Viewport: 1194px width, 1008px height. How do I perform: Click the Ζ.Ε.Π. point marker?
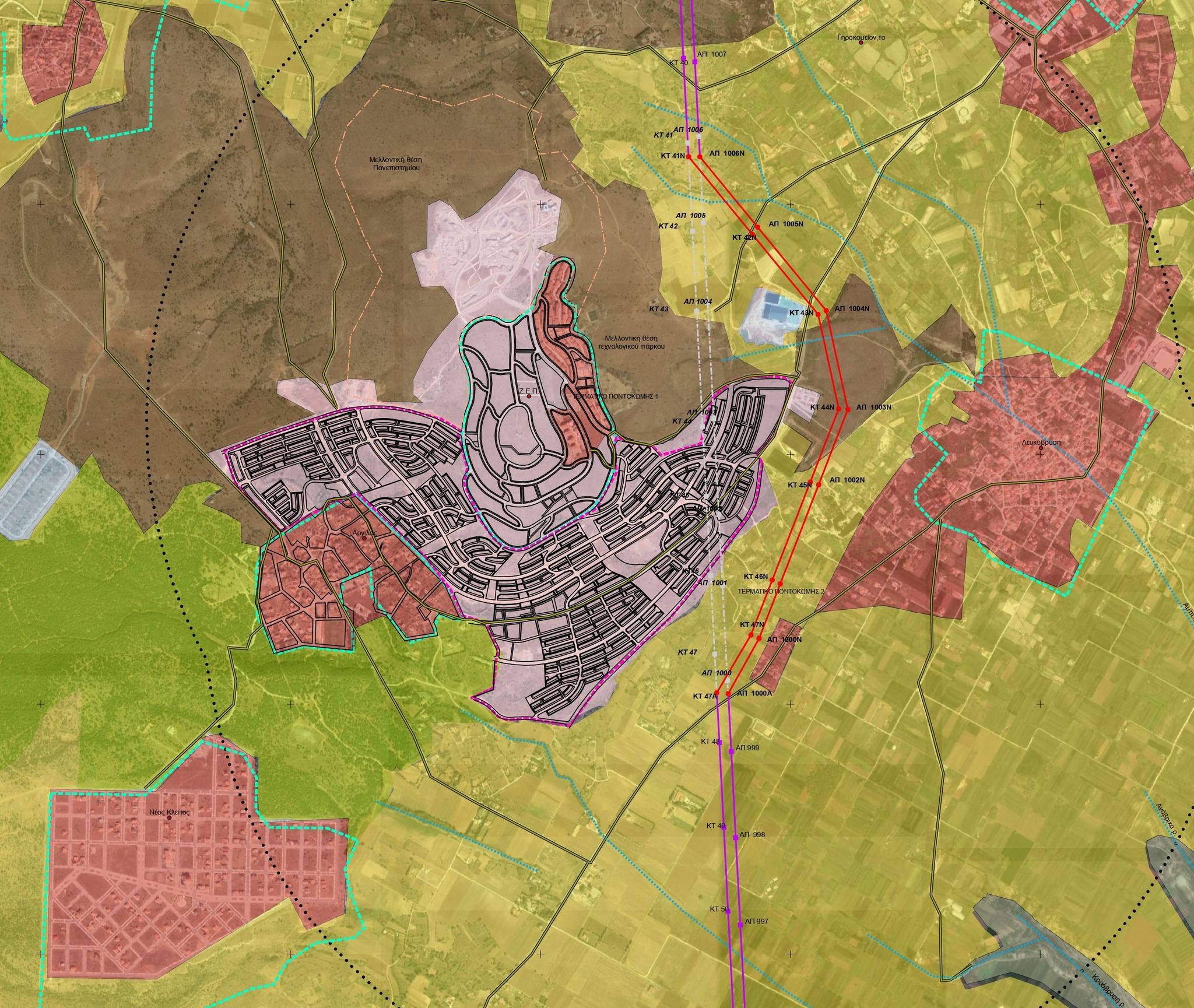[x=529, y=396]
